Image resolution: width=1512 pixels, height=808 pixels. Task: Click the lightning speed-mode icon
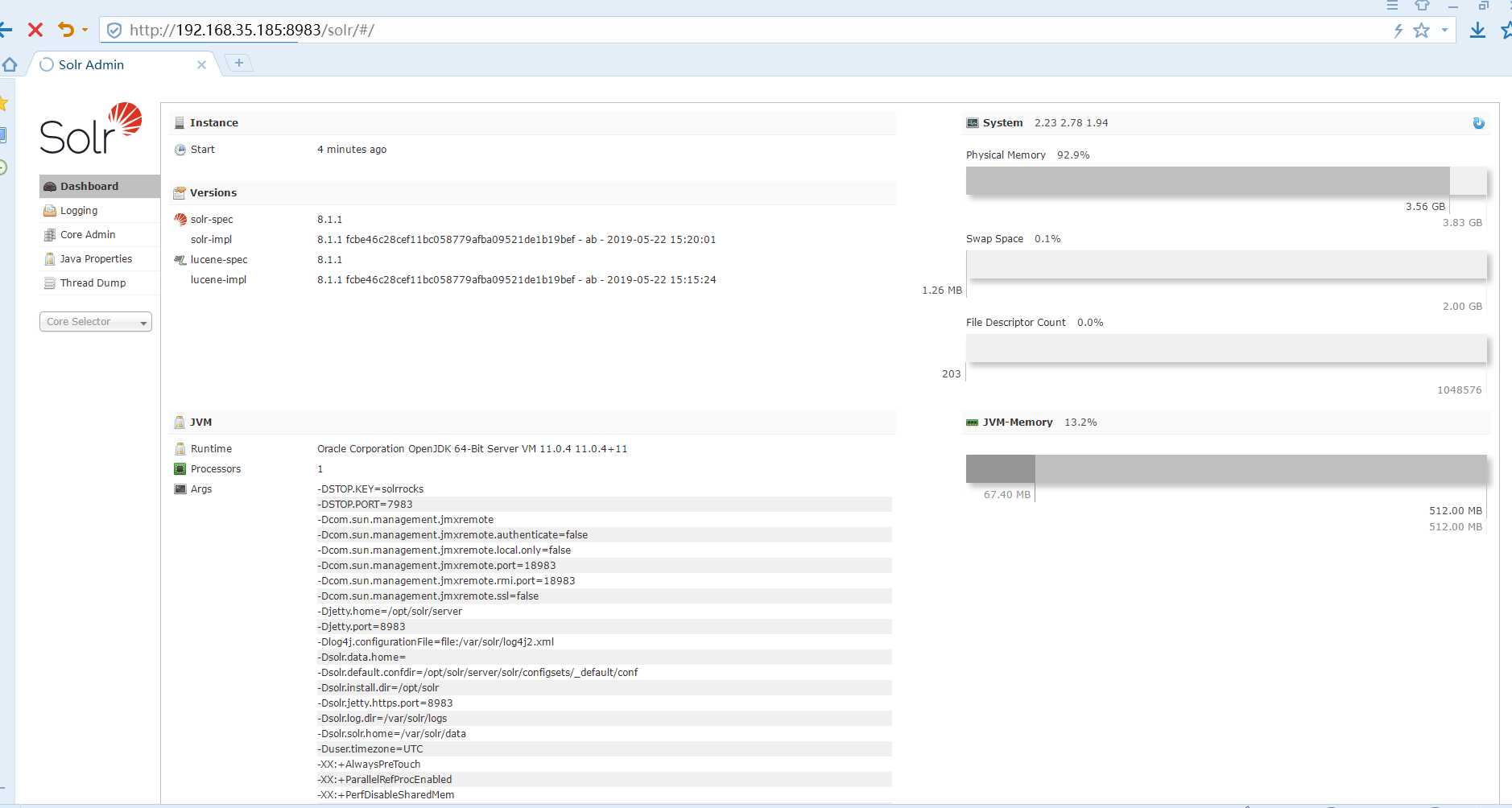tap(1398, 31)
